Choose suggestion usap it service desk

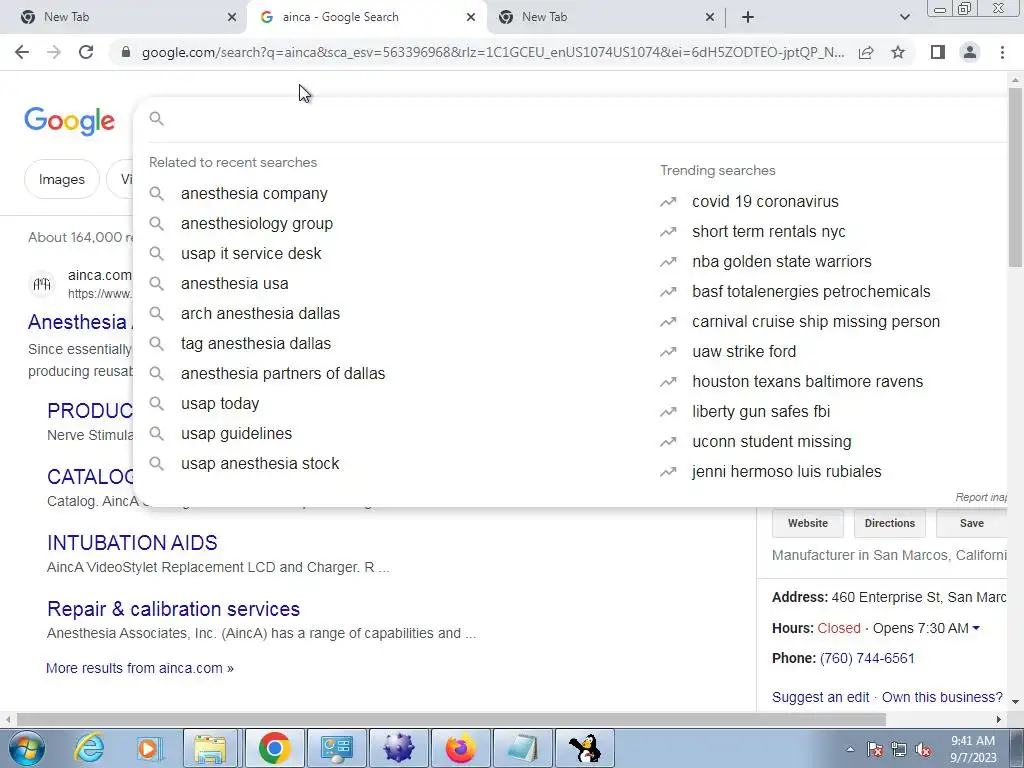pyautogui.click(x=251, y=254)
